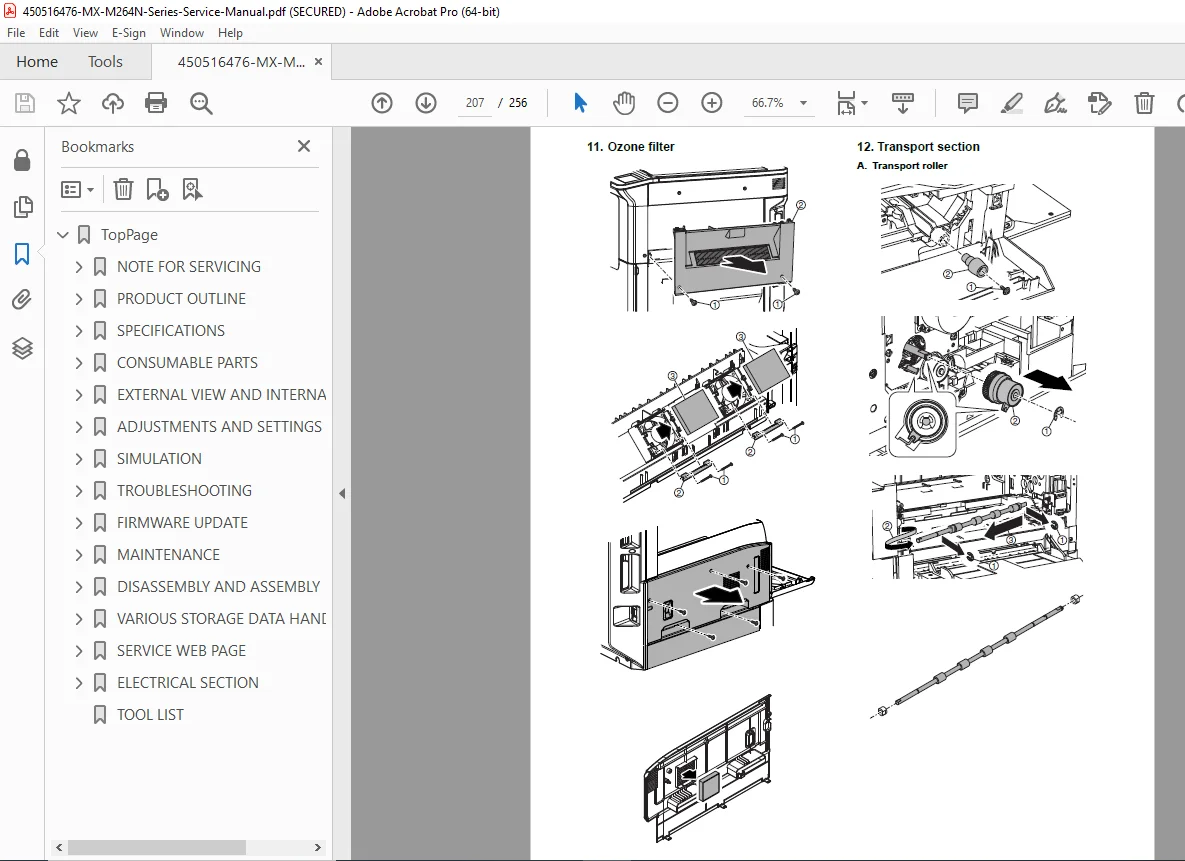Expand NOTE FOR SERVICING bookmark
The width and height of the screenshot is (1185, 861).
79,267
